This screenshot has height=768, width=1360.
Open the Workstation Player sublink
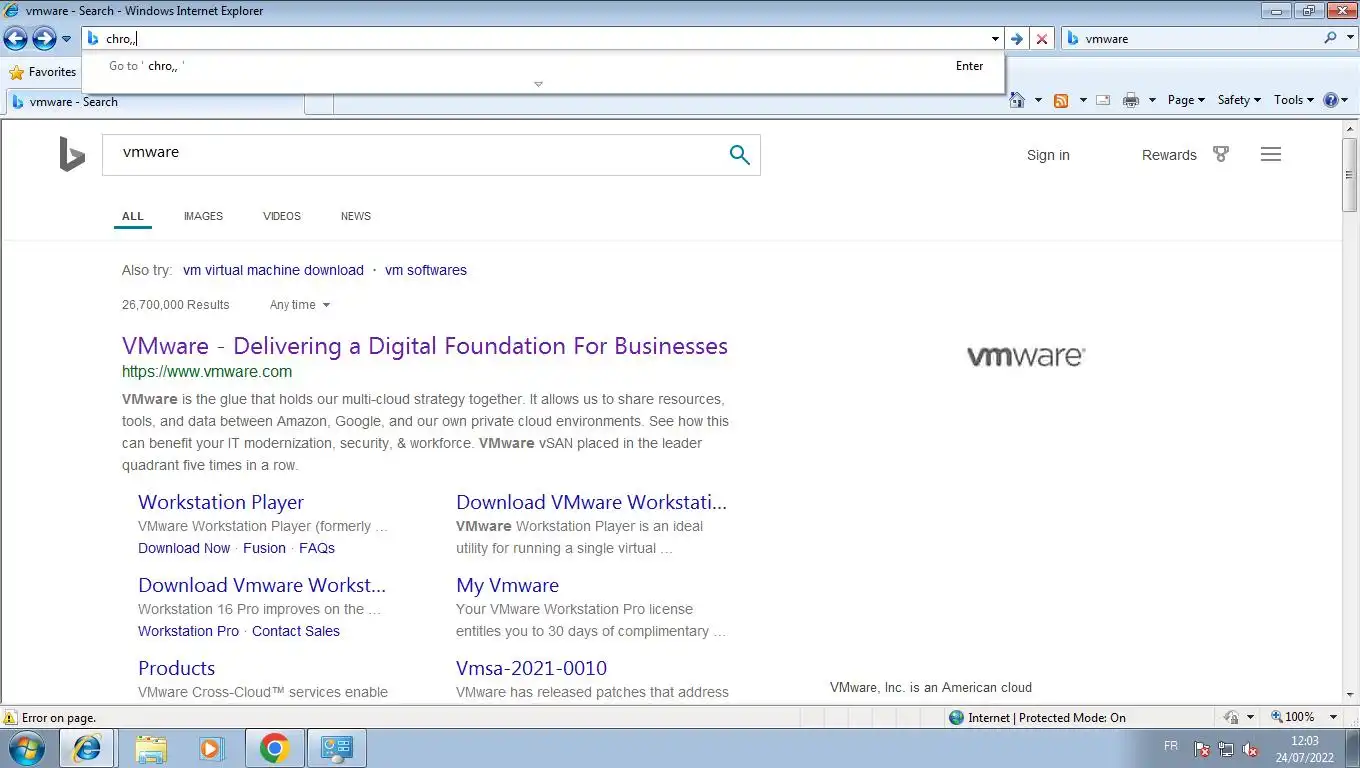pyautogui.click(x=221, y=502)
